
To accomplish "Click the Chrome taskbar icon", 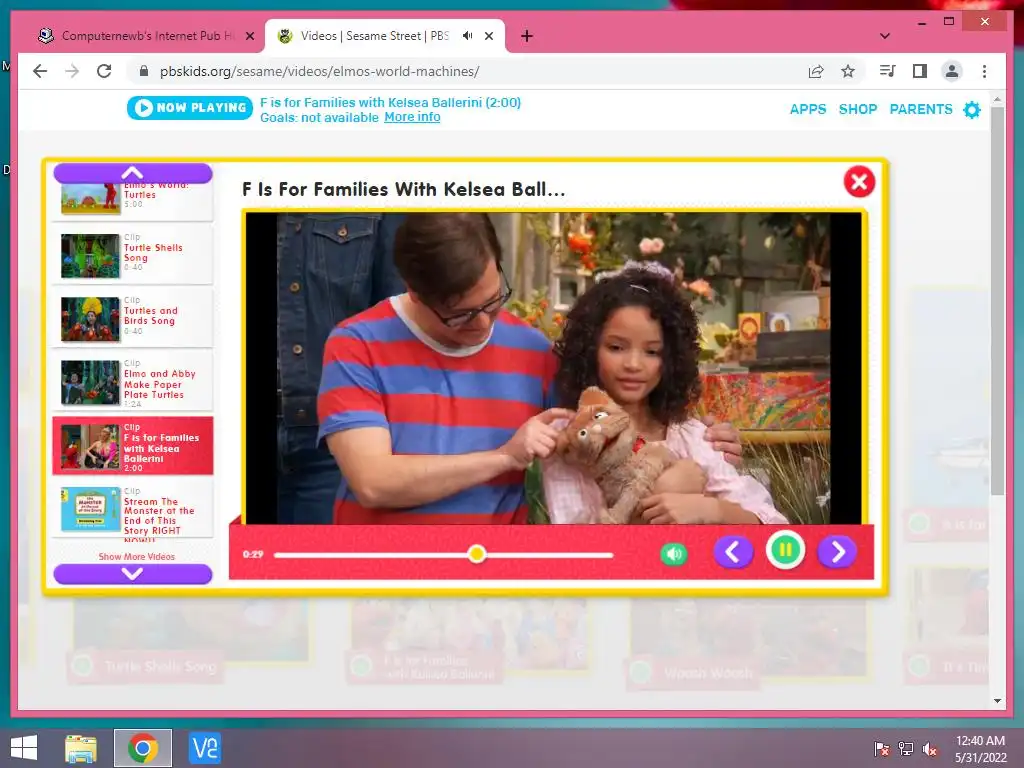I will (x=143, y=748).
